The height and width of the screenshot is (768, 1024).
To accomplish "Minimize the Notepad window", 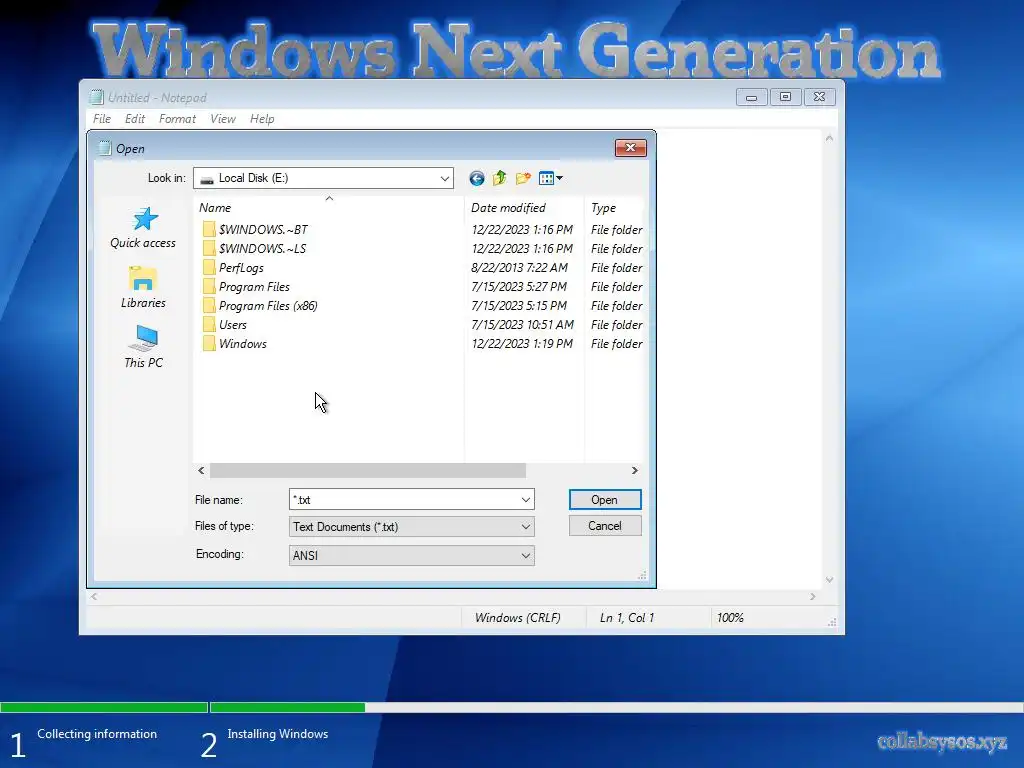I will pos(751,97).
